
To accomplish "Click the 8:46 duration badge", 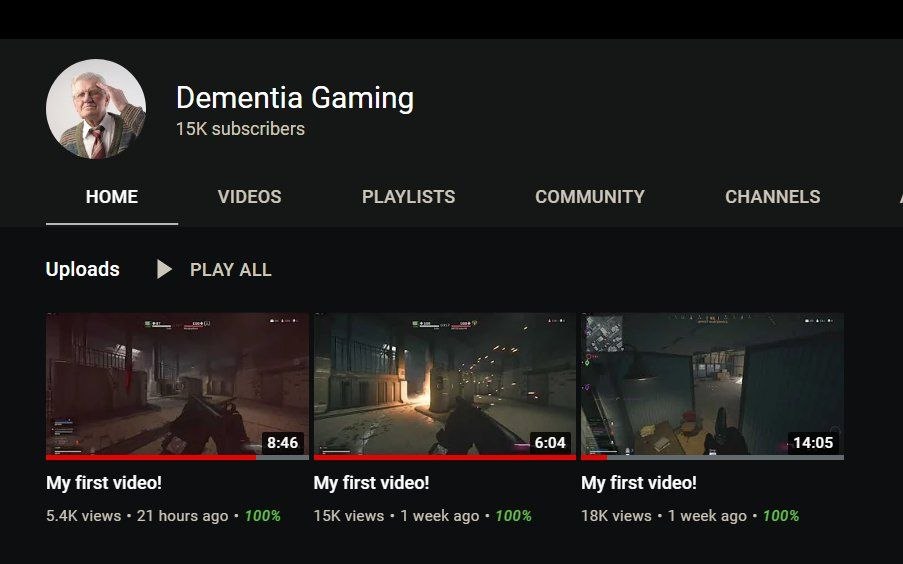I will point(282,442).
